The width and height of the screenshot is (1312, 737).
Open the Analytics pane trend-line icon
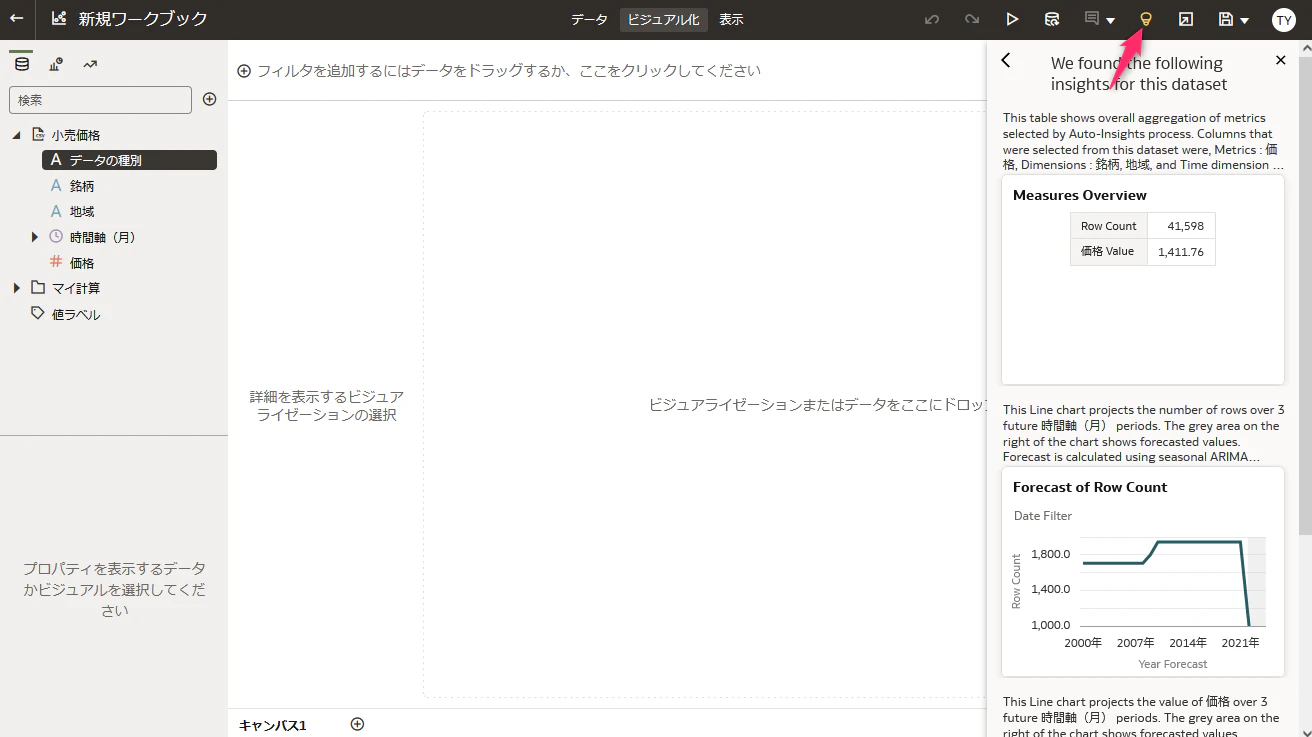(x=90, y=64)
